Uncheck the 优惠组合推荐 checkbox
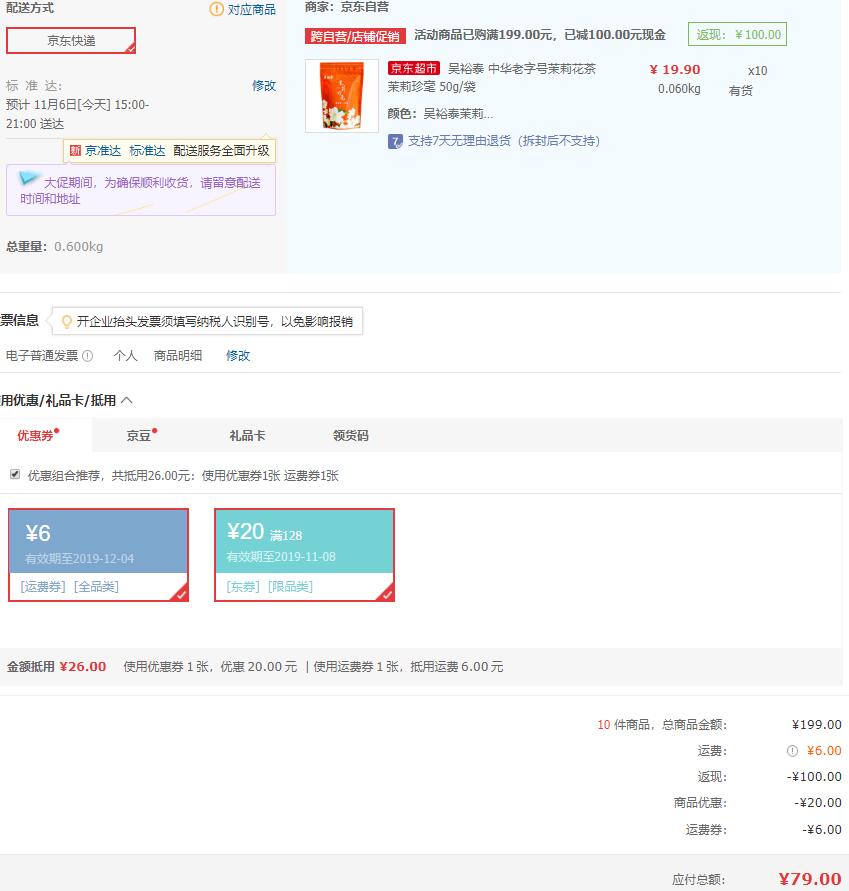 [15, 474]
